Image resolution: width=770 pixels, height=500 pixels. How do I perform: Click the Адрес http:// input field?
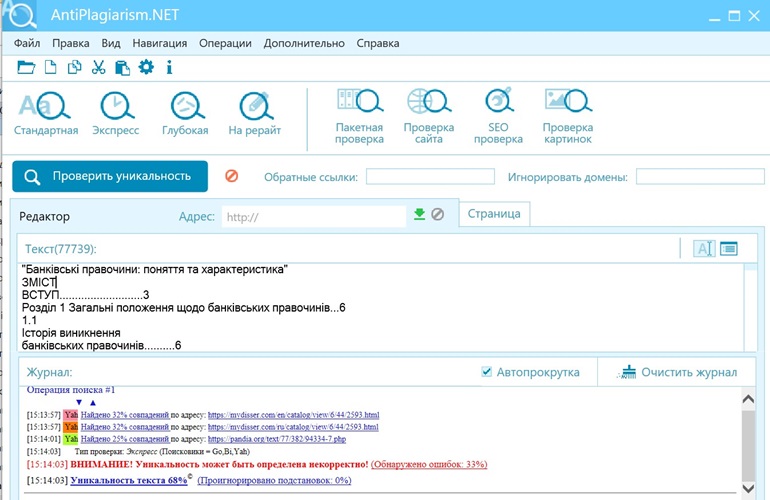click(x=314, y=217)
